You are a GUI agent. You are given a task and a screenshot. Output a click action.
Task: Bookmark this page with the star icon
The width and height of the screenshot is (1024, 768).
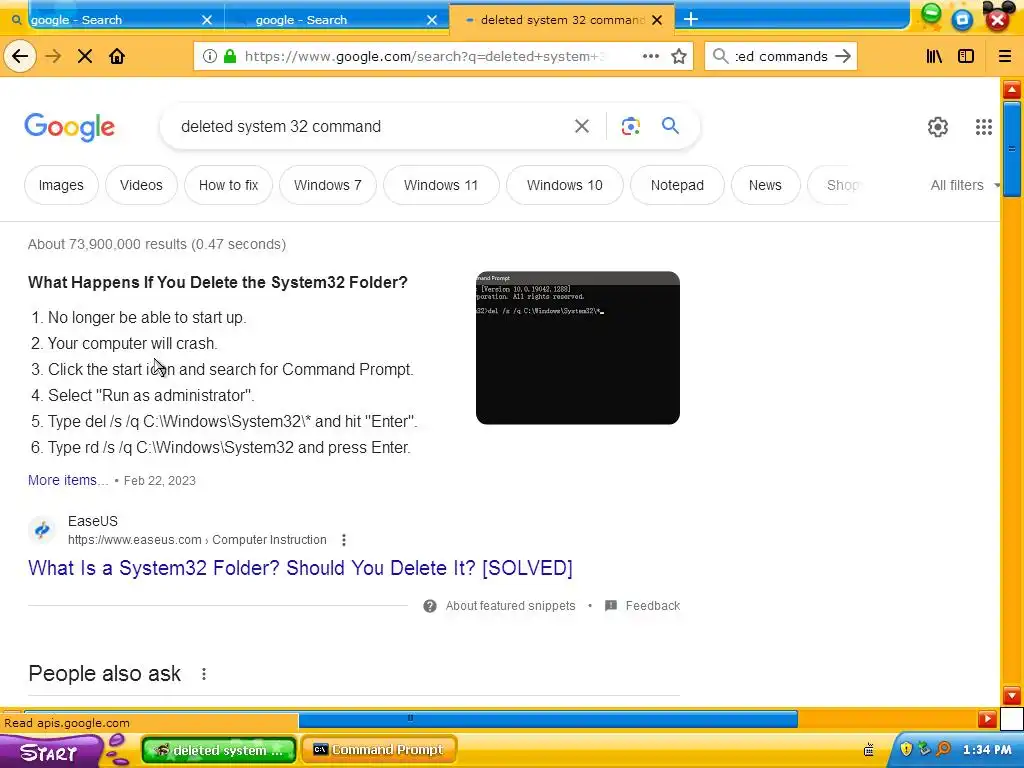click(679, 56)
